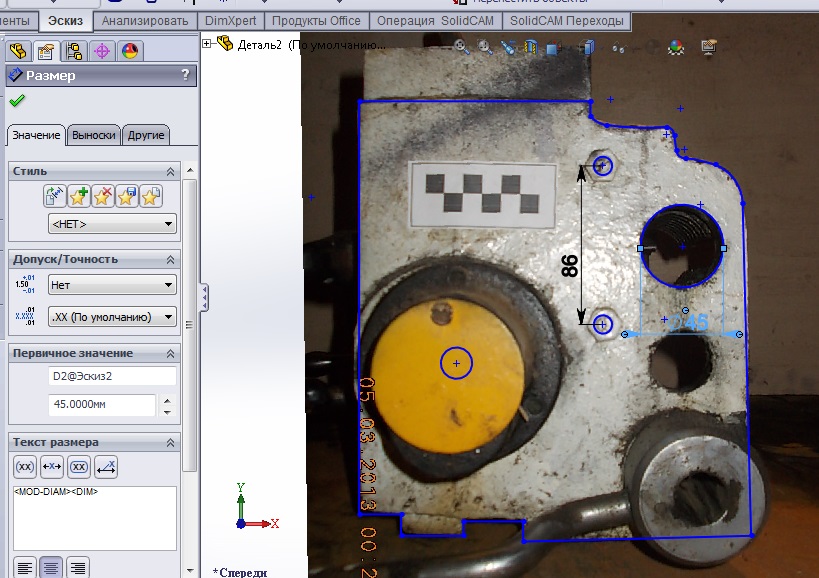Collapse the panel using splitter handle
This screenshot has height=578, width=819.
click(x=204, y=298)
